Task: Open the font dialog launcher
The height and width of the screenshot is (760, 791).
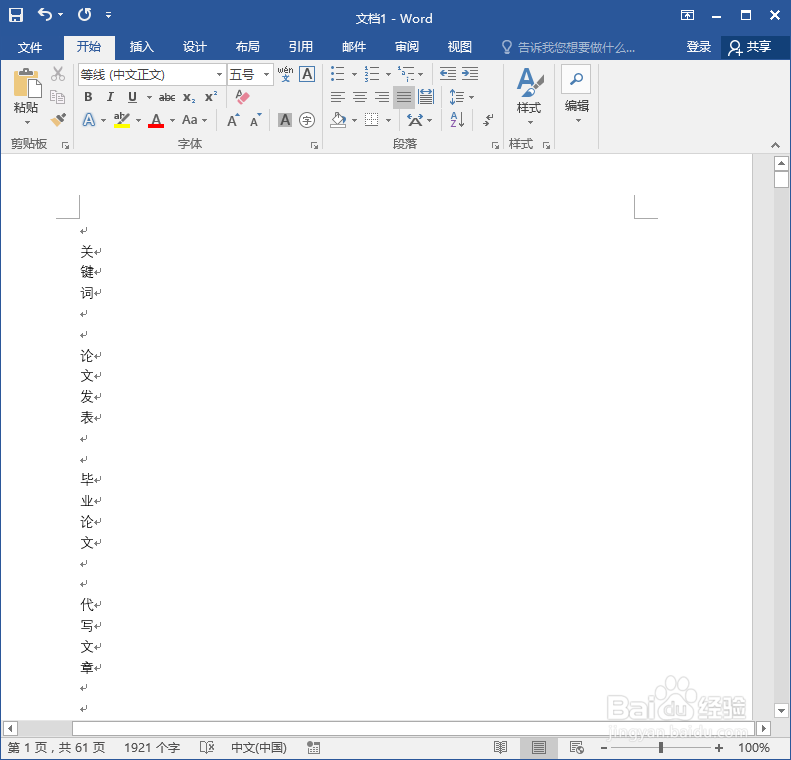Action: (x=314, y=146)
